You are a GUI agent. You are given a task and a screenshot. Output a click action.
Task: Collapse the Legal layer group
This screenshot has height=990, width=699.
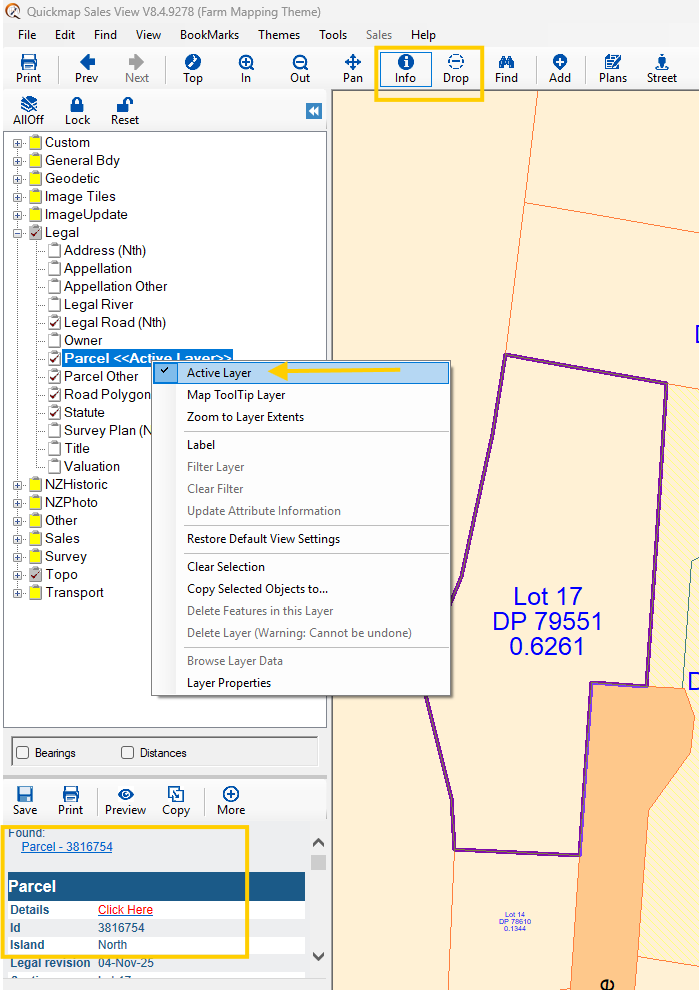(x=18, y=233)
